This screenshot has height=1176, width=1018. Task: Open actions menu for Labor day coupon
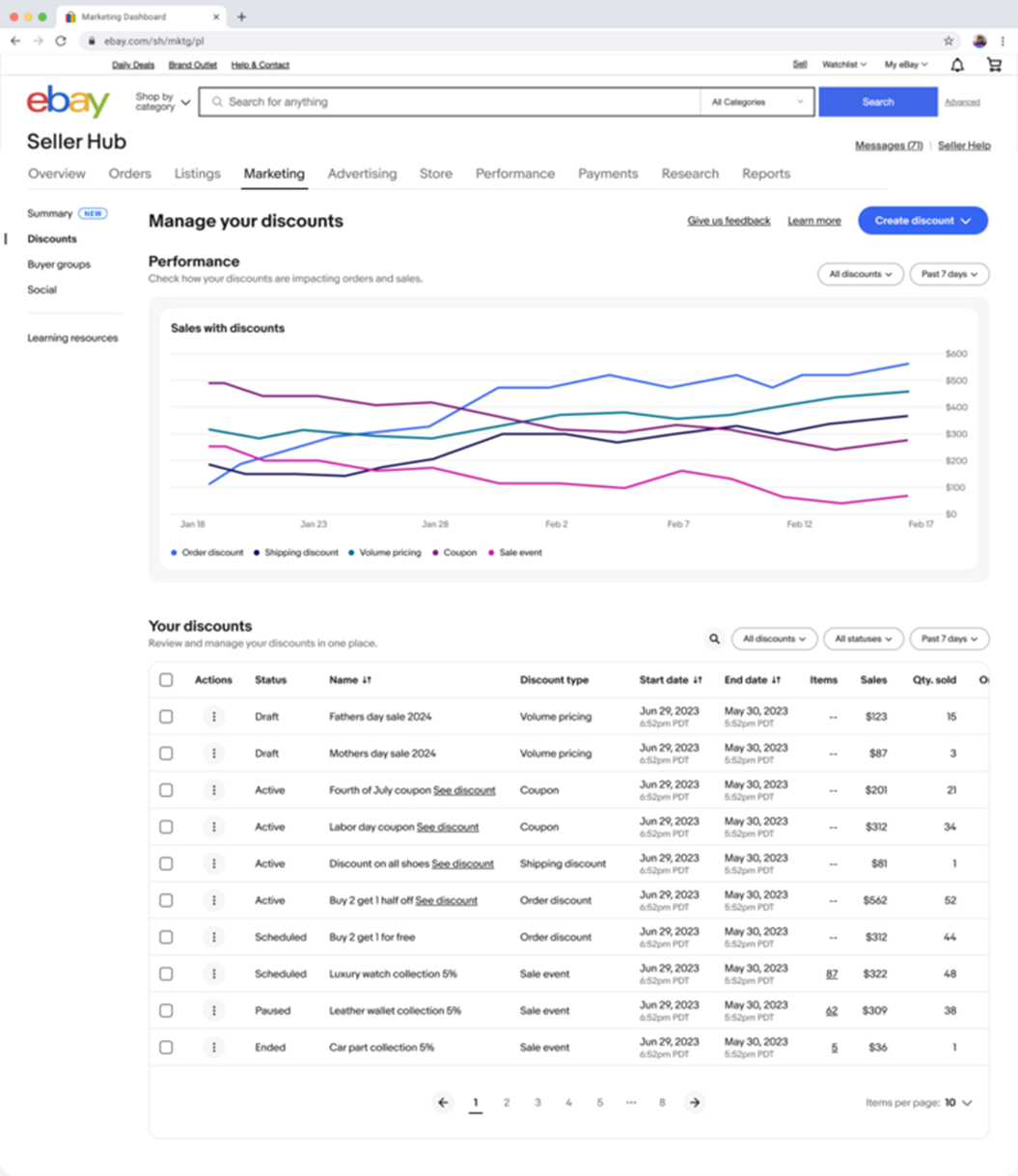(214, 827)
